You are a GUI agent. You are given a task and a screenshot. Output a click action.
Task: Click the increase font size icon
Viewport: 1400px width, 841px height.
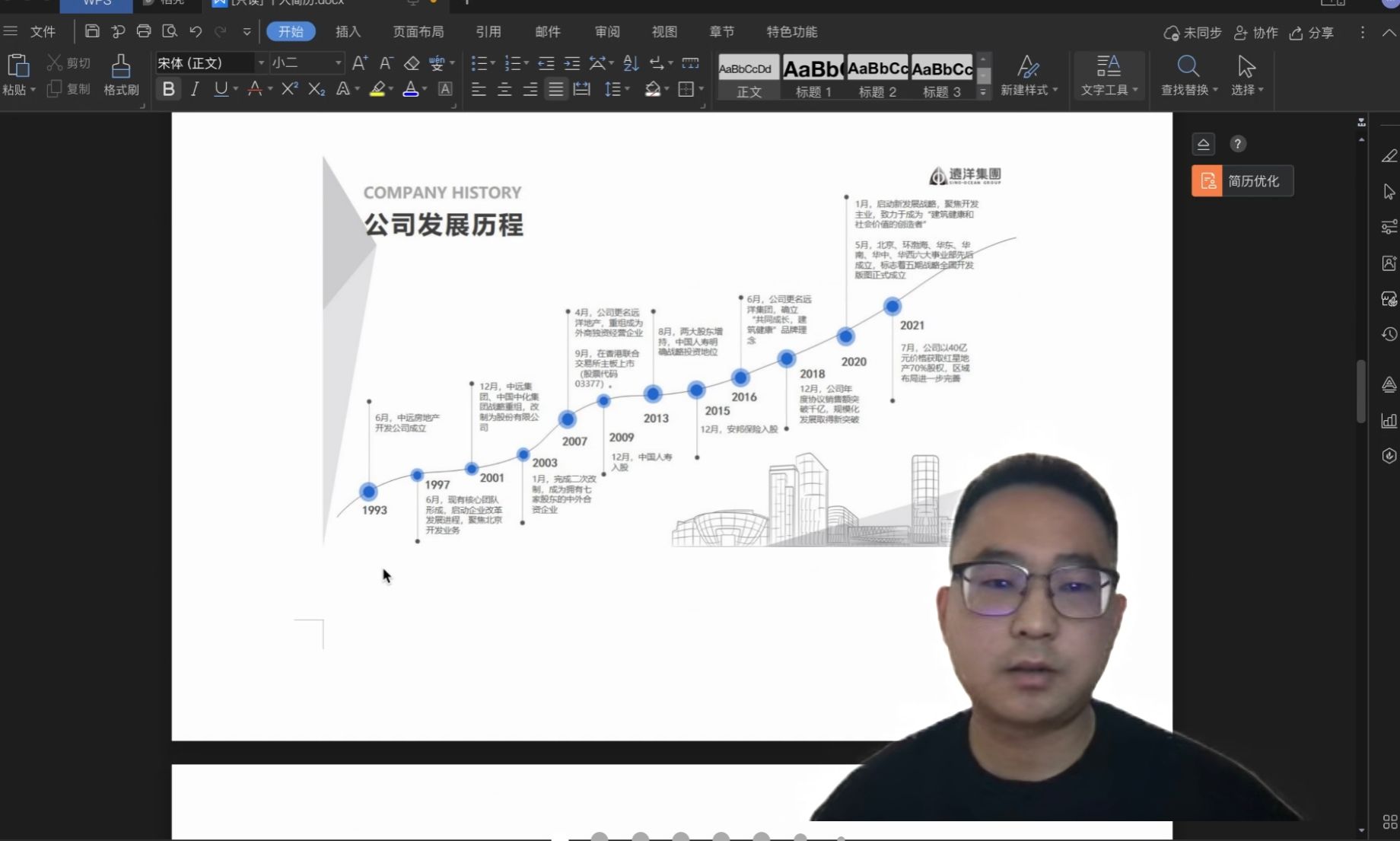pos(360,63)
